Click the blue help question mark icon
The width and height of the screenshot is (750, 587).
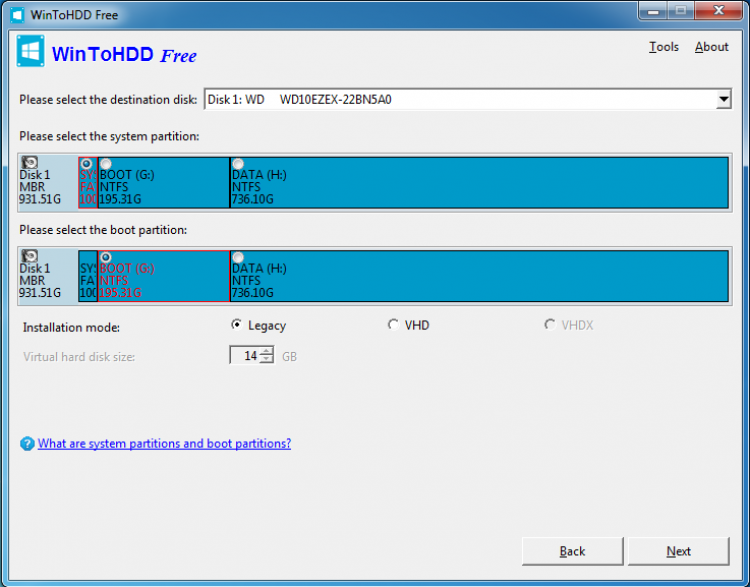(x=27, y=443)
